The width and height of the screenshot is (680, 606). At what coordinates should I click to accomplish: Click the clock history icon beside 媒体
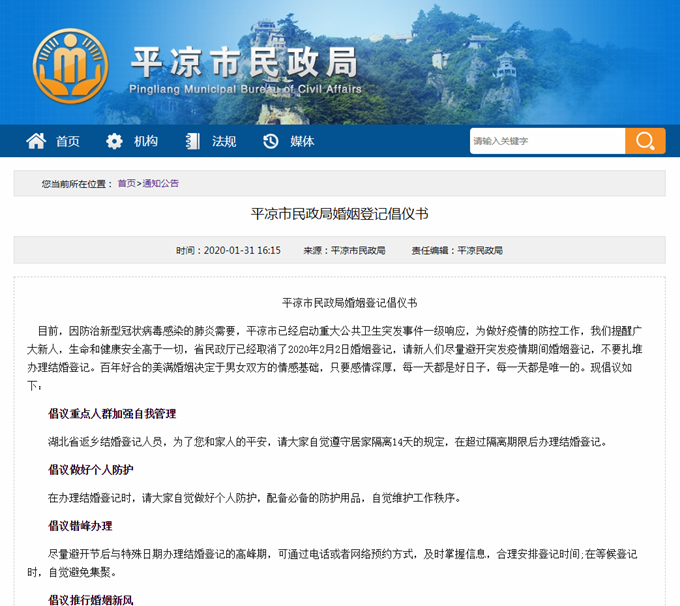pos(271,141)
